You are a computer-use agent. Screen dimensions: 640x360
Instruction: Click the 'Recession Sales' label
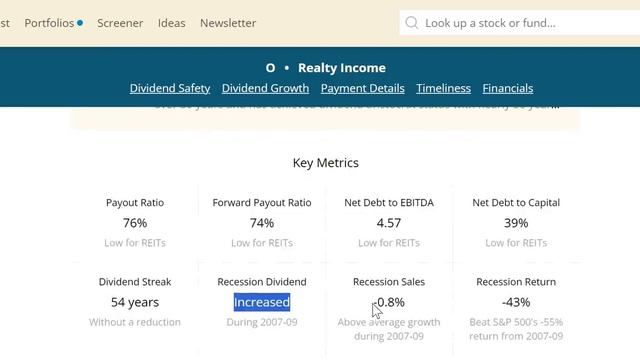click(389, 282)
